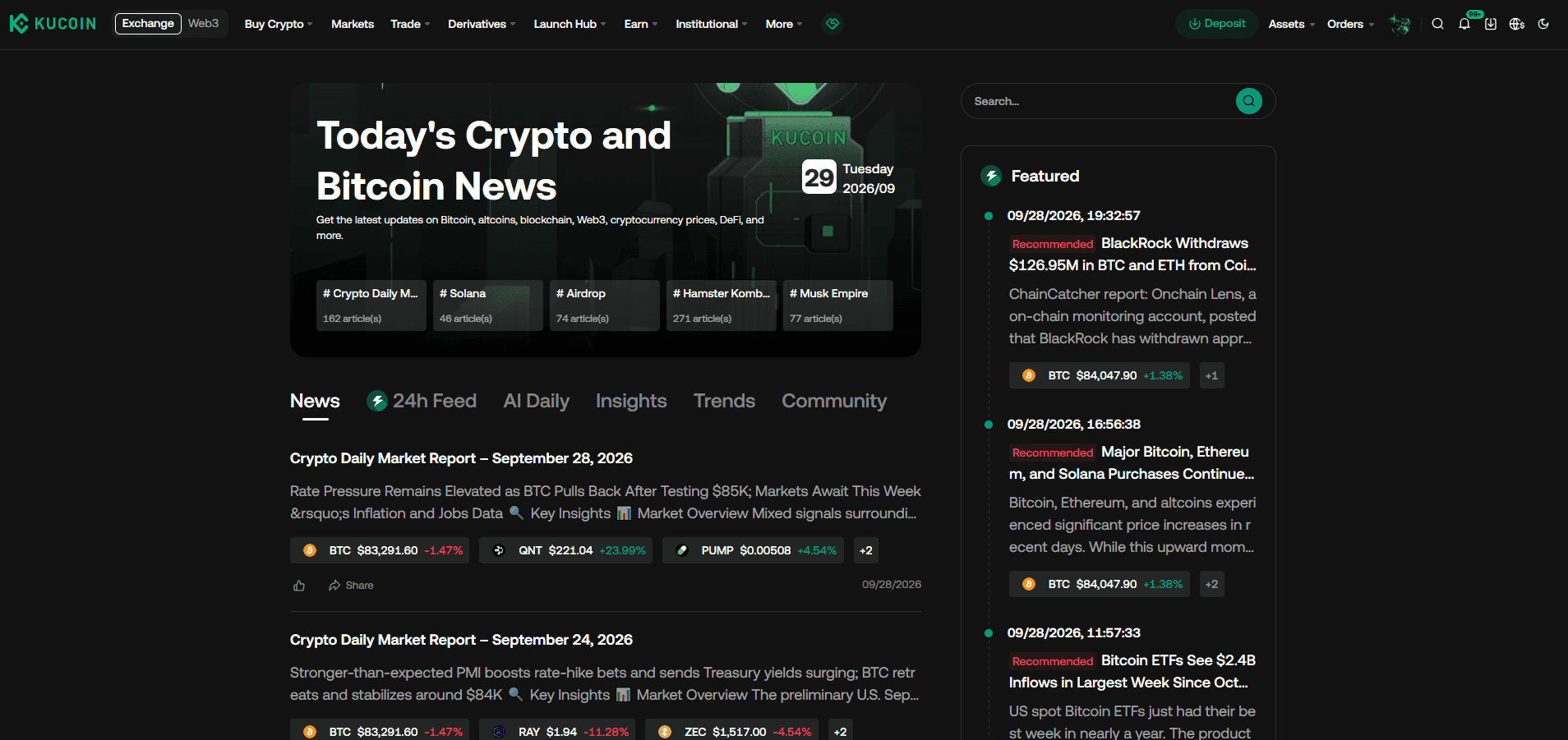Click the 24h Feed lightning icon
Image resolution: width=1568 pixels, height=740 pixels.
377,401
